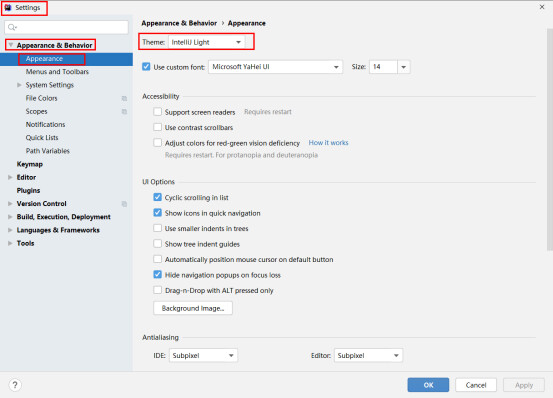Open the font Size dropdown arrow
The width and height of the screenshot is (553, 398).
point(403,67)
